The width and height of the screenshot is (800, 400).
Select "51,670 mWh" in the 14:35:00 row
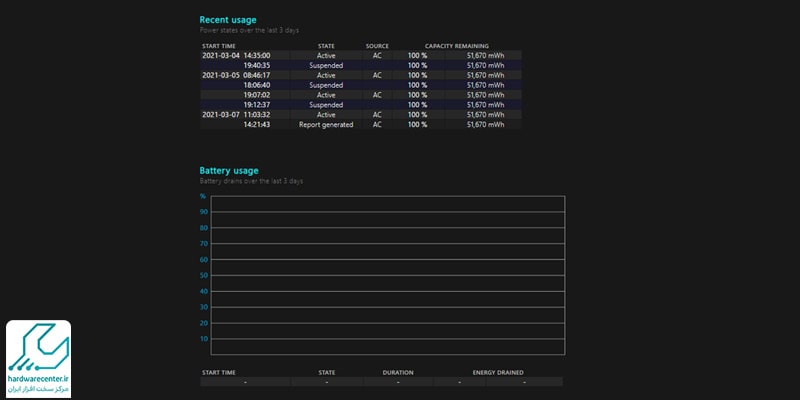pos(485,56)
